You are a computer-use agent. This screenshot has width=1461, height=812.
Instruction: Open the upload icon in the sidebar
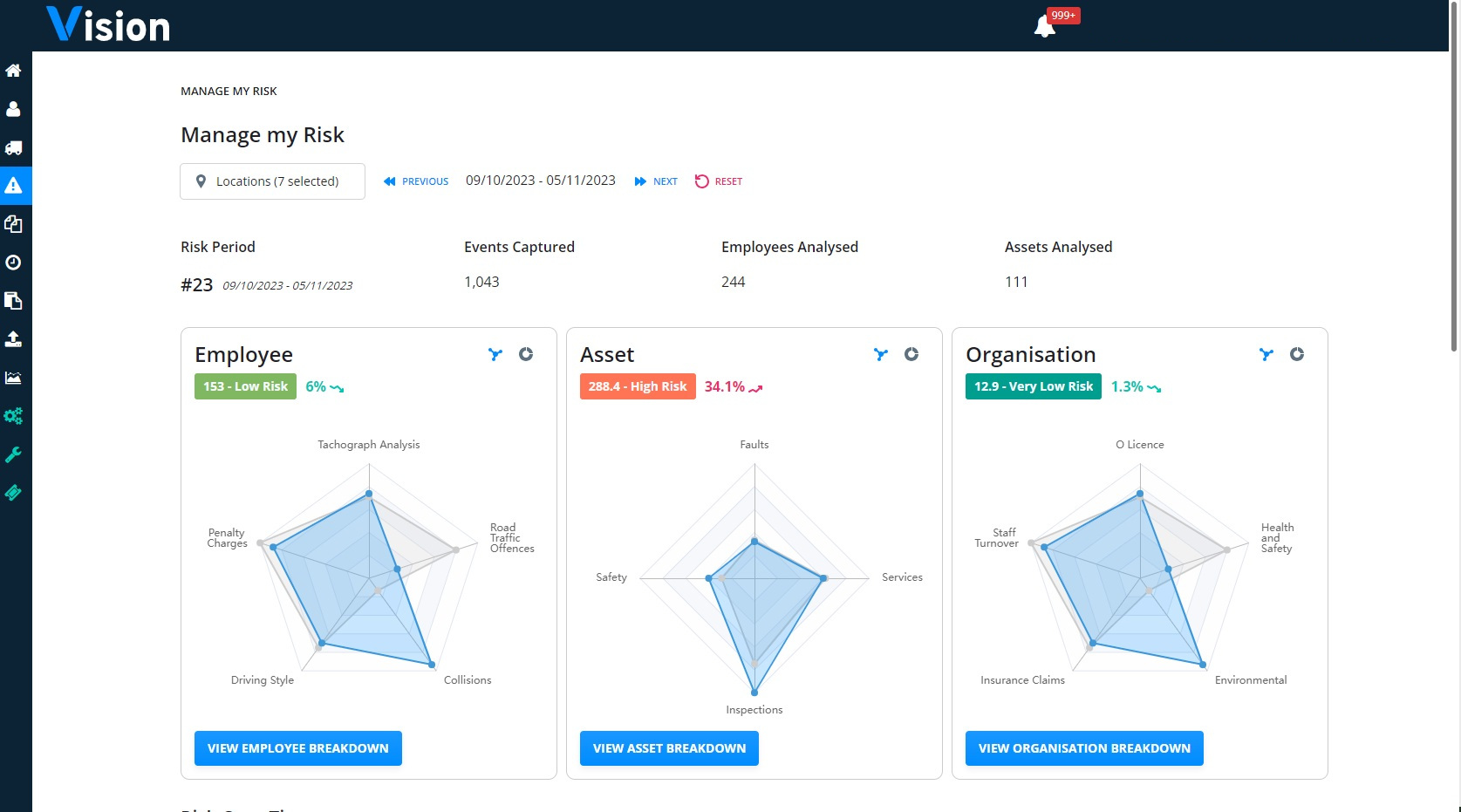pos(13,339)
